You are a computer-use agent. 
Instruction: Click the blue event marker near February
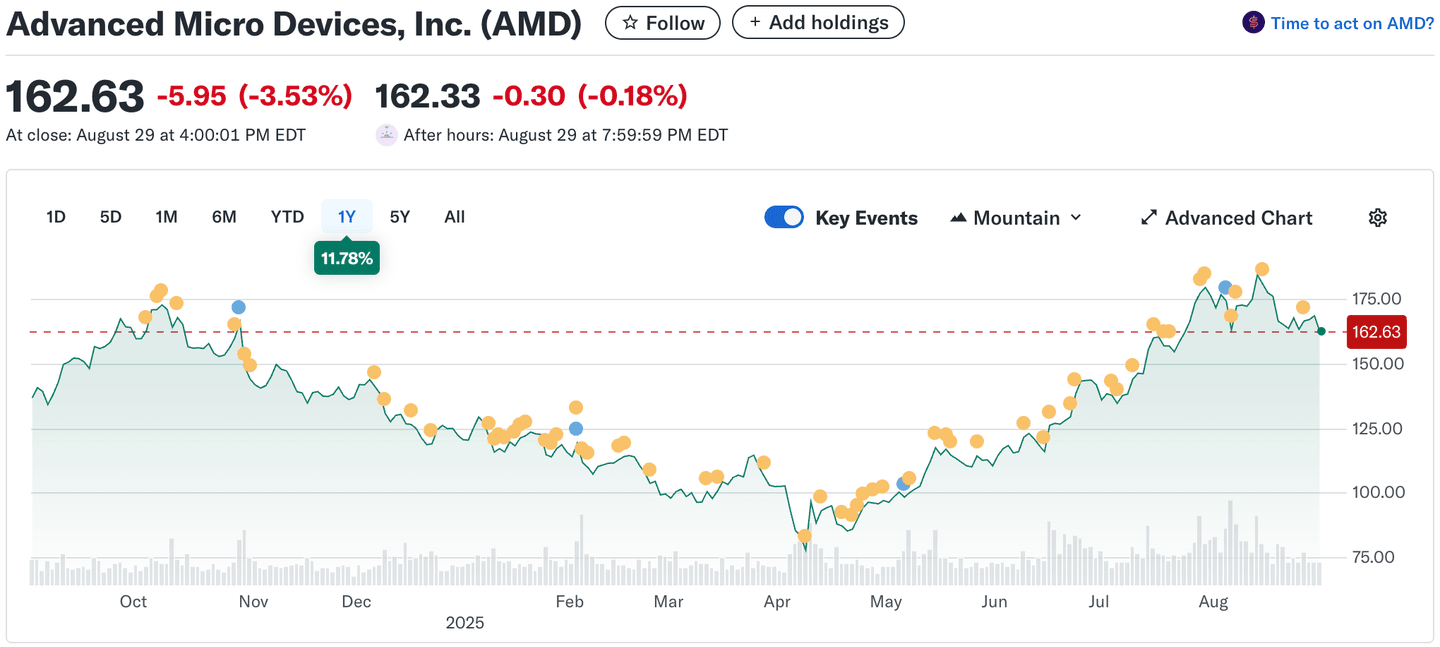575,428
